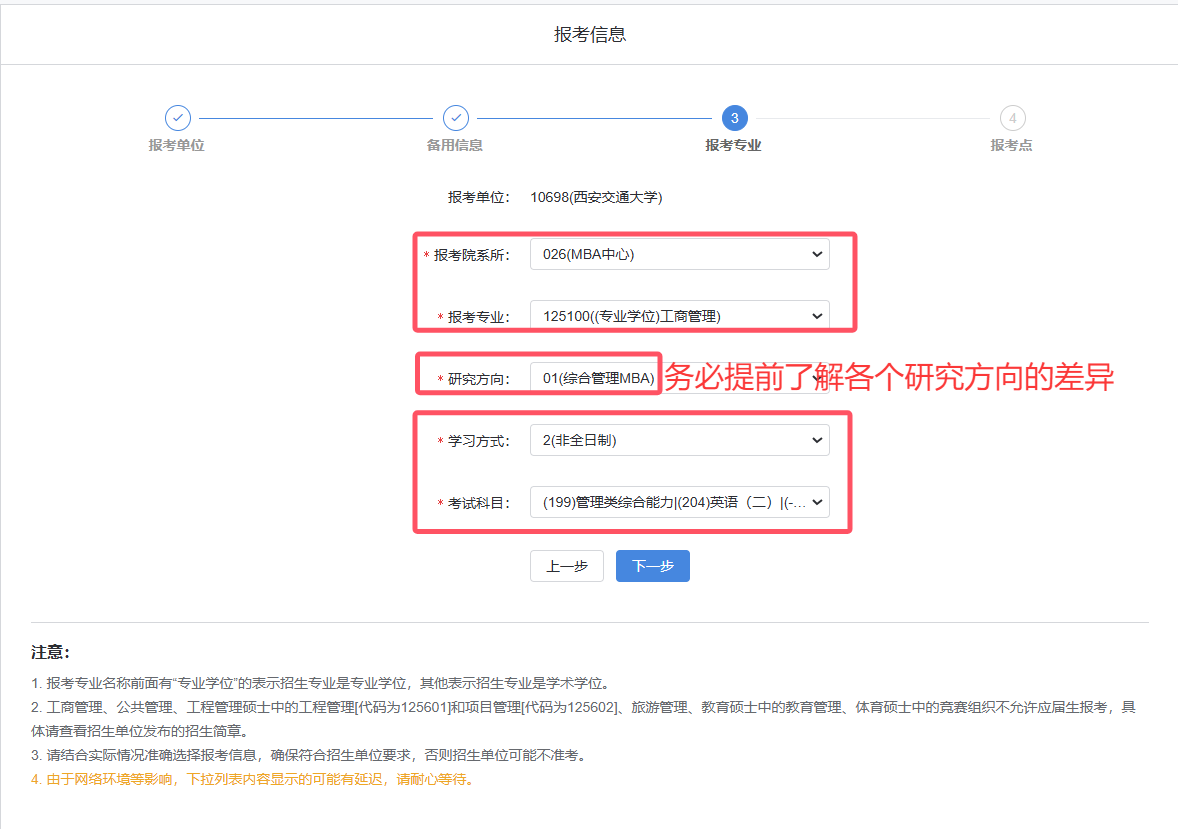Image resolution: width=1178 pixels, height=829 pixels.
Task: Click the 注意 heading above the notes
Action: [50, 652]
